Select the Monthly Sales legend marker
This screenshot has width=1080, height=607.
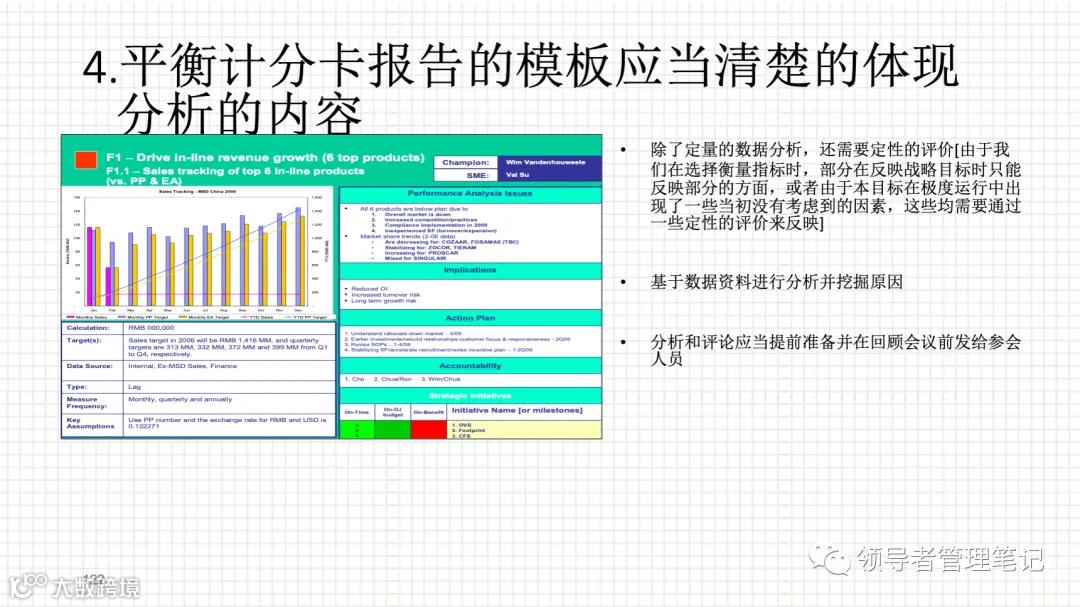pos(70,317)
